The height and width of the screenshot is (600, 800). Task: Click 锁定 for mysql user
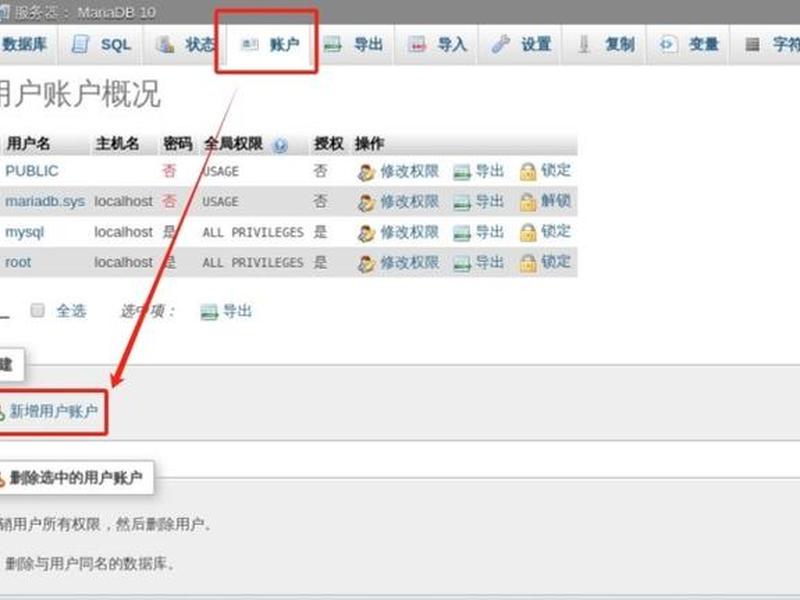[x=556, y=231]
